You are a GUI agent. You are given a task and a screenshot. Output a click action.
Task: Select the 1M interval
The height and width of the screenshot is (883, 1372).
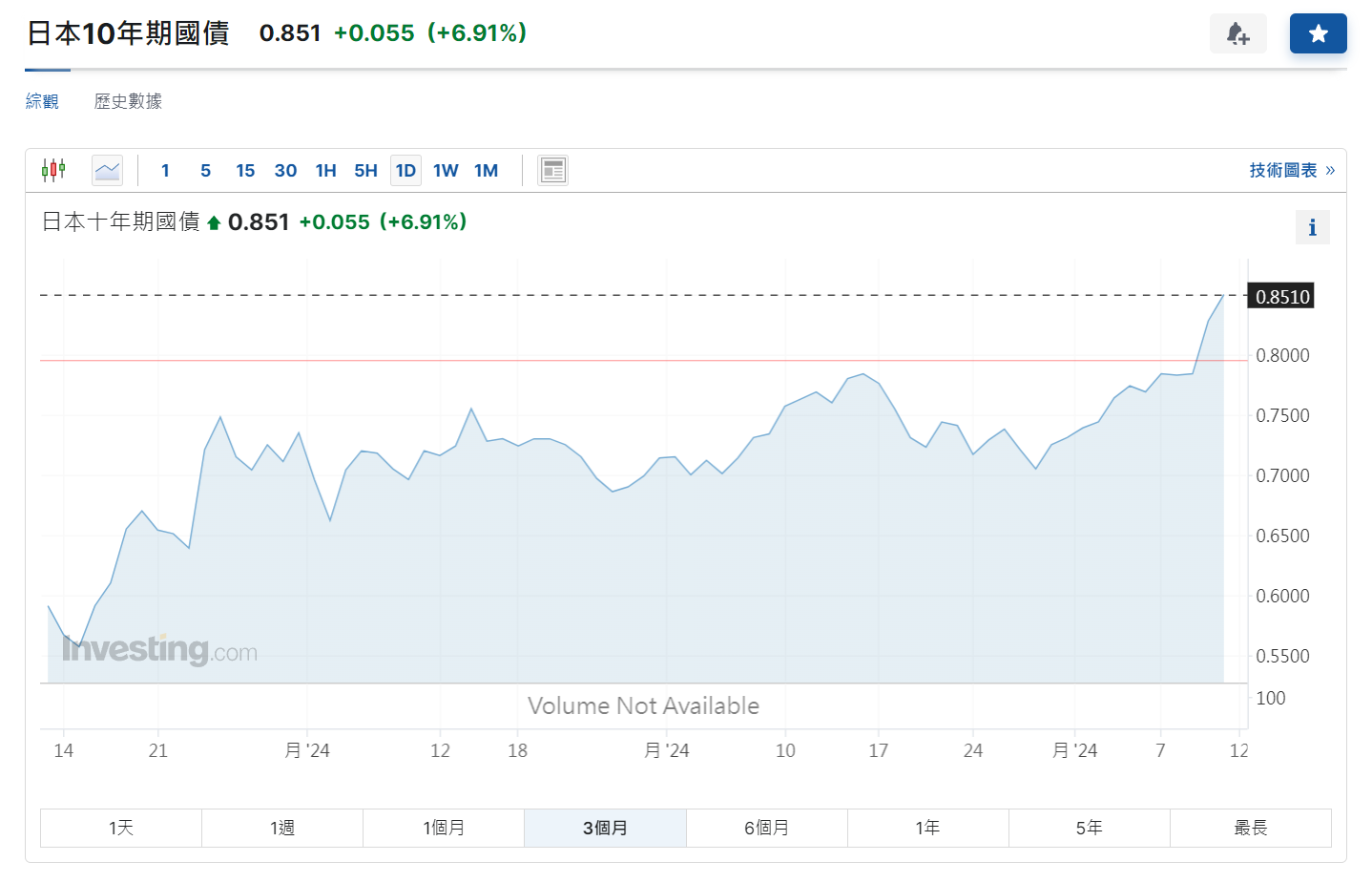coord(486,171)
